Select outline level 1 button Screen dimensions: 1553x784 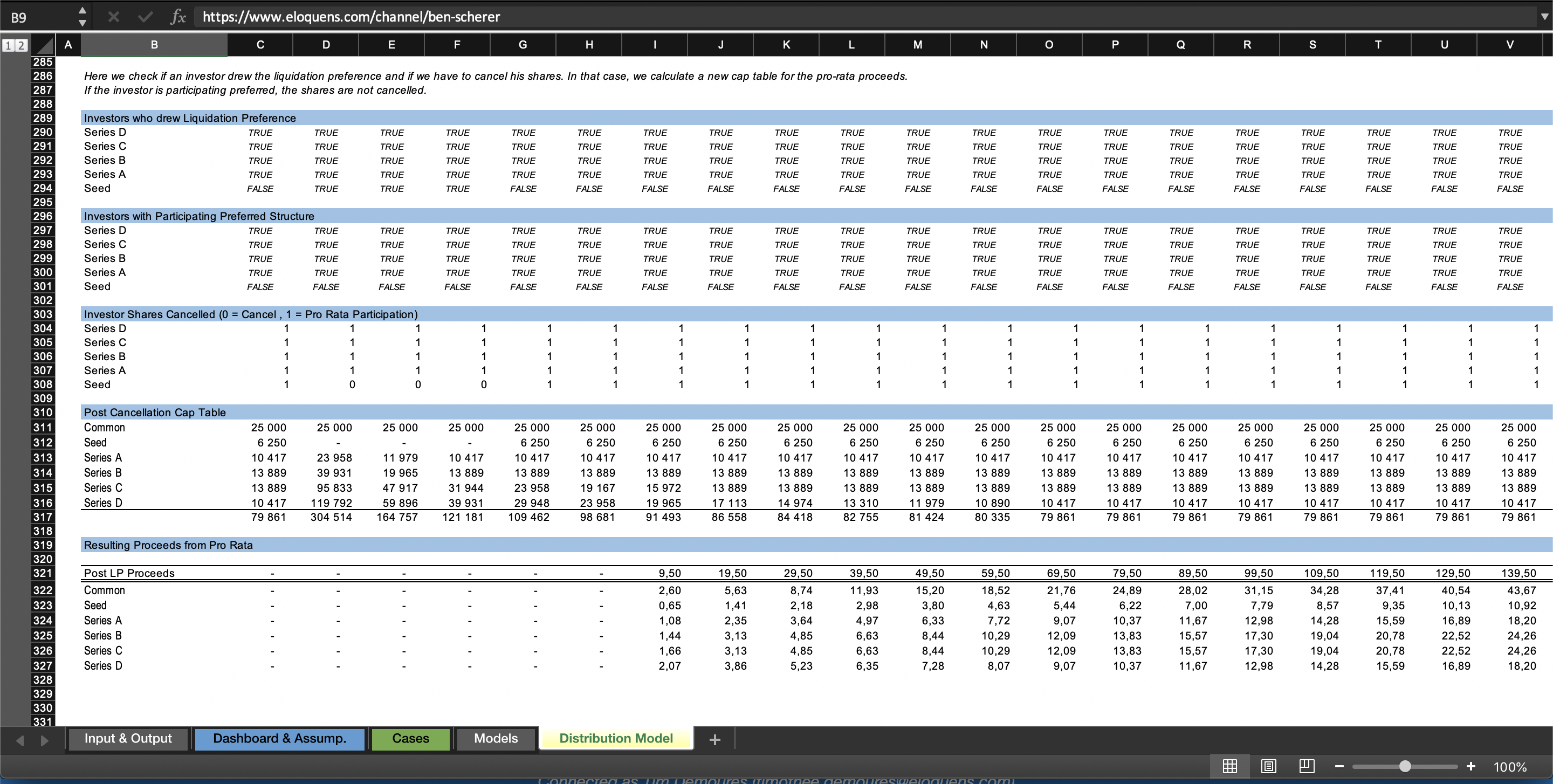(9, 45)
